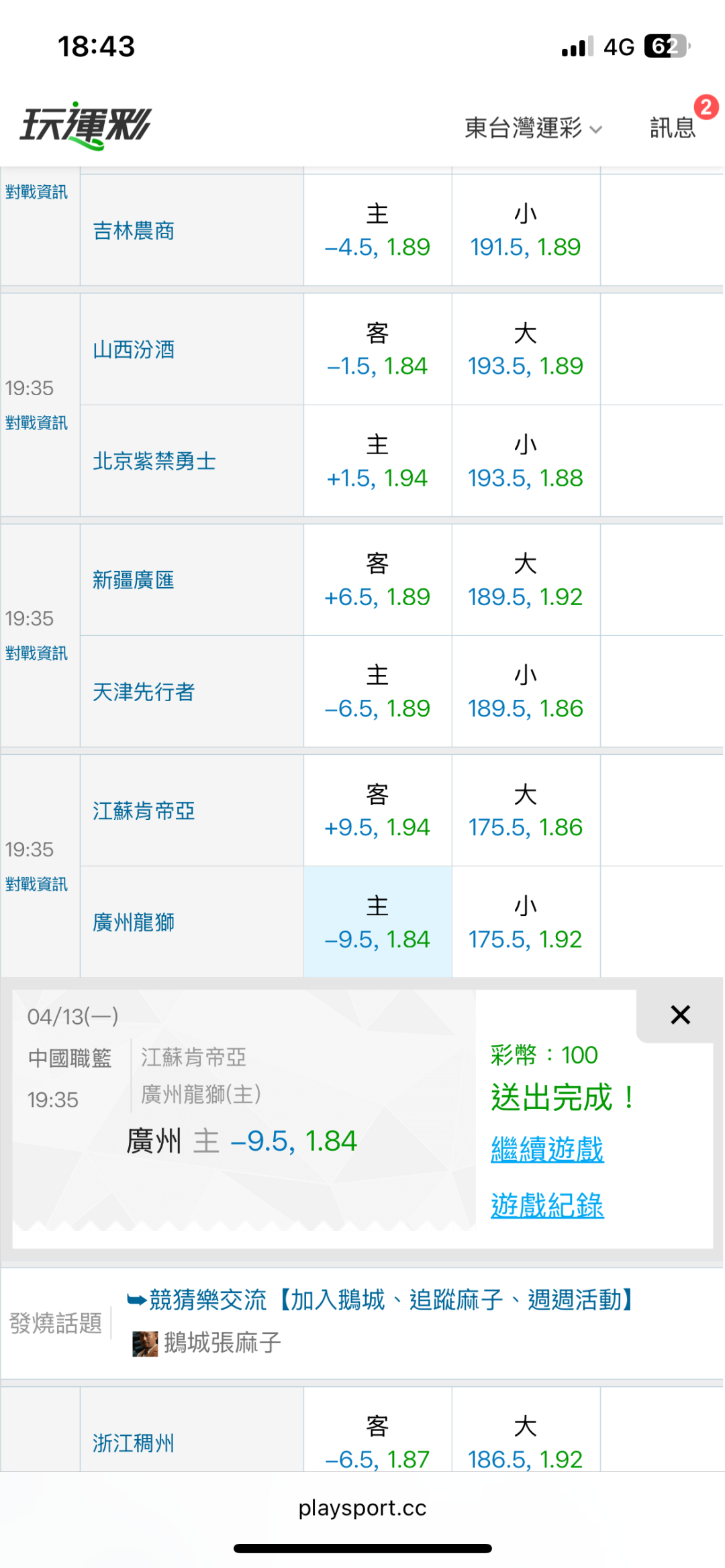
Task: Select 江蘇肯帝亞 away spread +9.5, 1.94
Action: (377, 811)
